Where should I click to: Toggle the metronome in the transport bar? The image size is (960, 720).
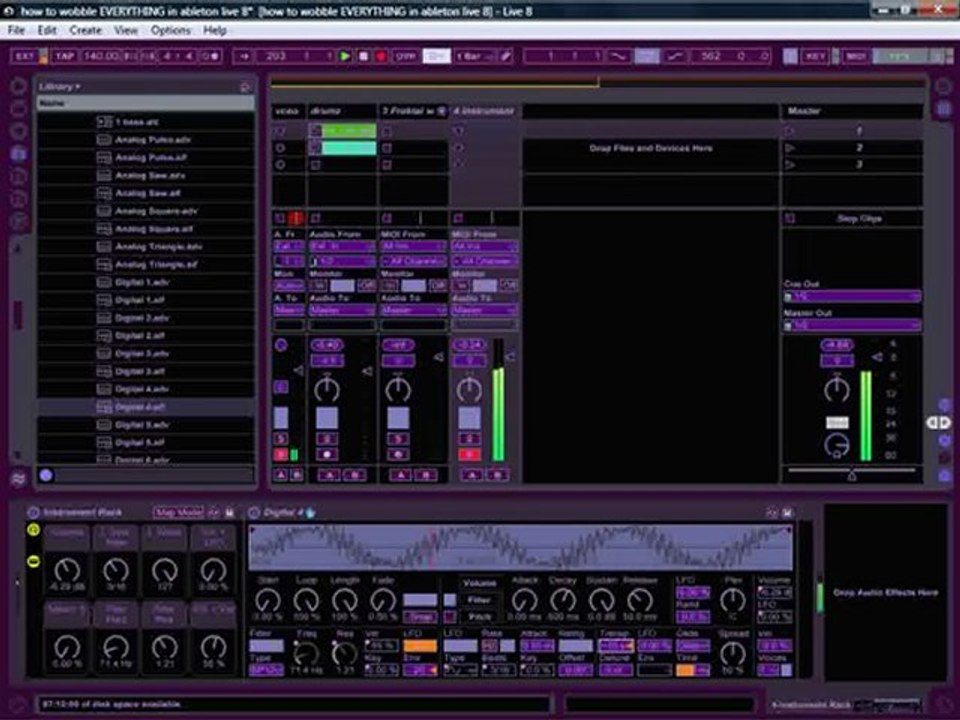point(210,56)
